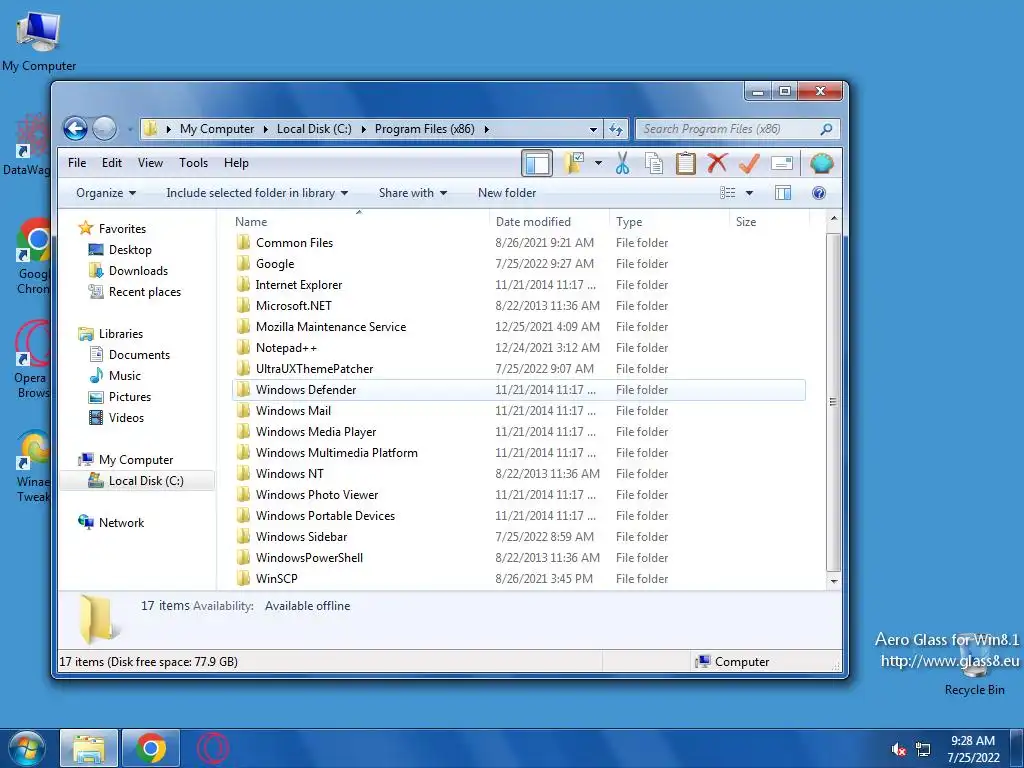Open the address bar history dropdown
Image resolution: width=1024 pixels, height=768 pixels.
[x=593, y=129]
